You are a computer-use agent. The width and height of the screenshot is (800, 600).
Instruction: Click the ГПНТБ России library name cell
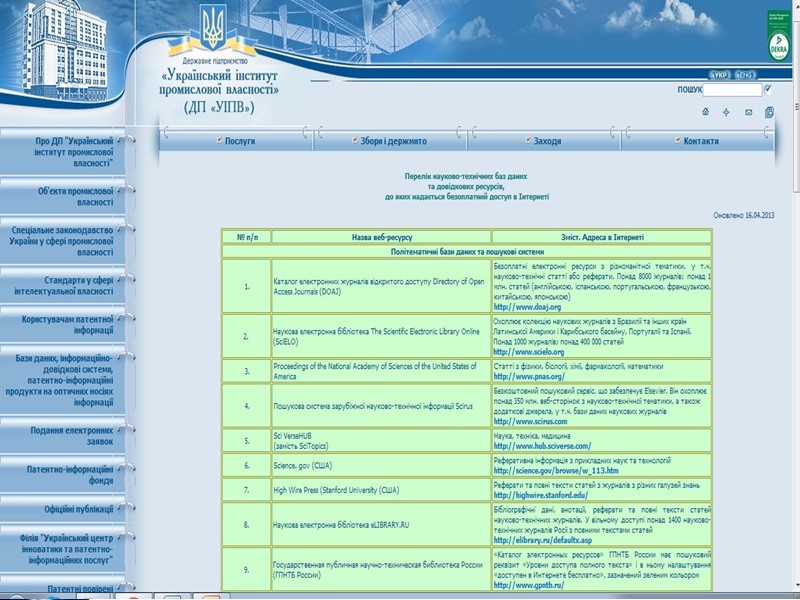click(x=381, y=569)
